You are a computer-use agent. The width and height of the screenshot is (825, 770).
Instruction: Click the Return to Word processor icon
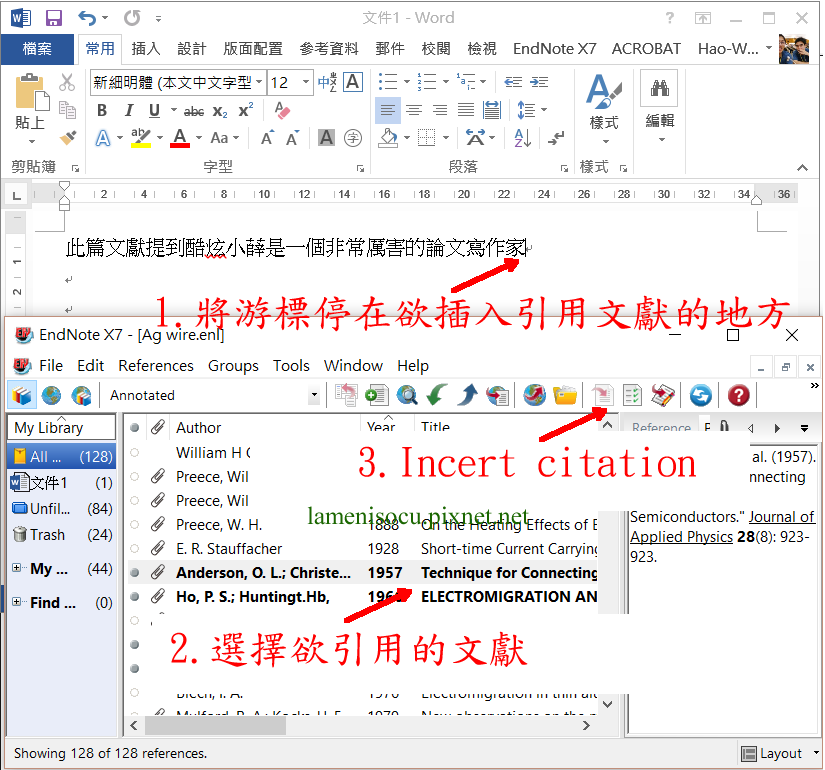pyautogui.click(x=663, y=395)
